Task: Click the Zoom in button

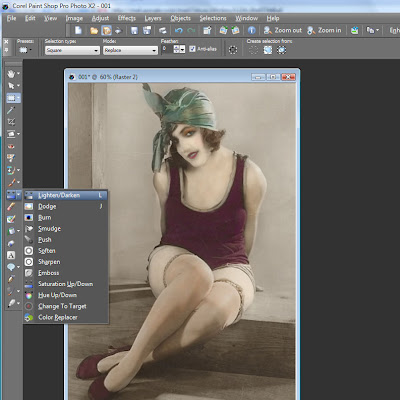Action: coord(324,30)
